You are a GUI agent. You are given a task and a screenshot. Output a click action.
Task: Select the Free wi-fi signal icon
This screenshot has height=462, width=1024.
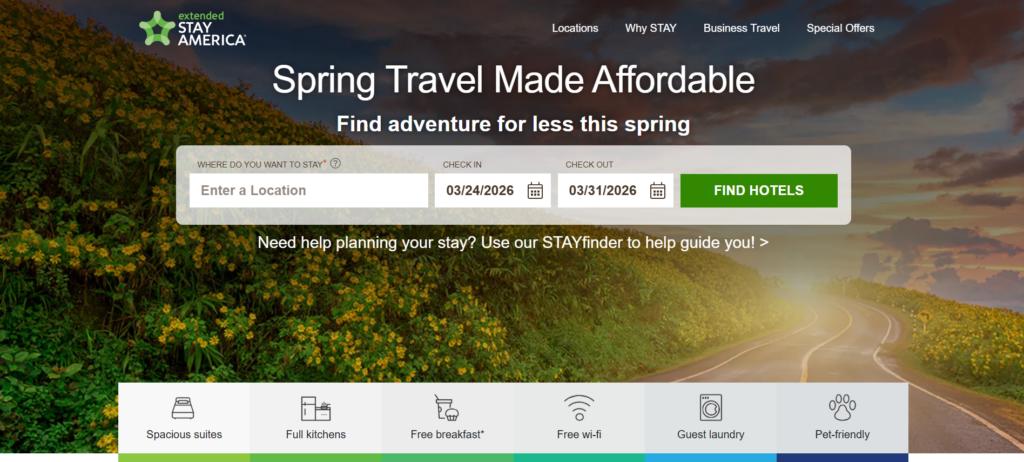(x=579, y=408)
